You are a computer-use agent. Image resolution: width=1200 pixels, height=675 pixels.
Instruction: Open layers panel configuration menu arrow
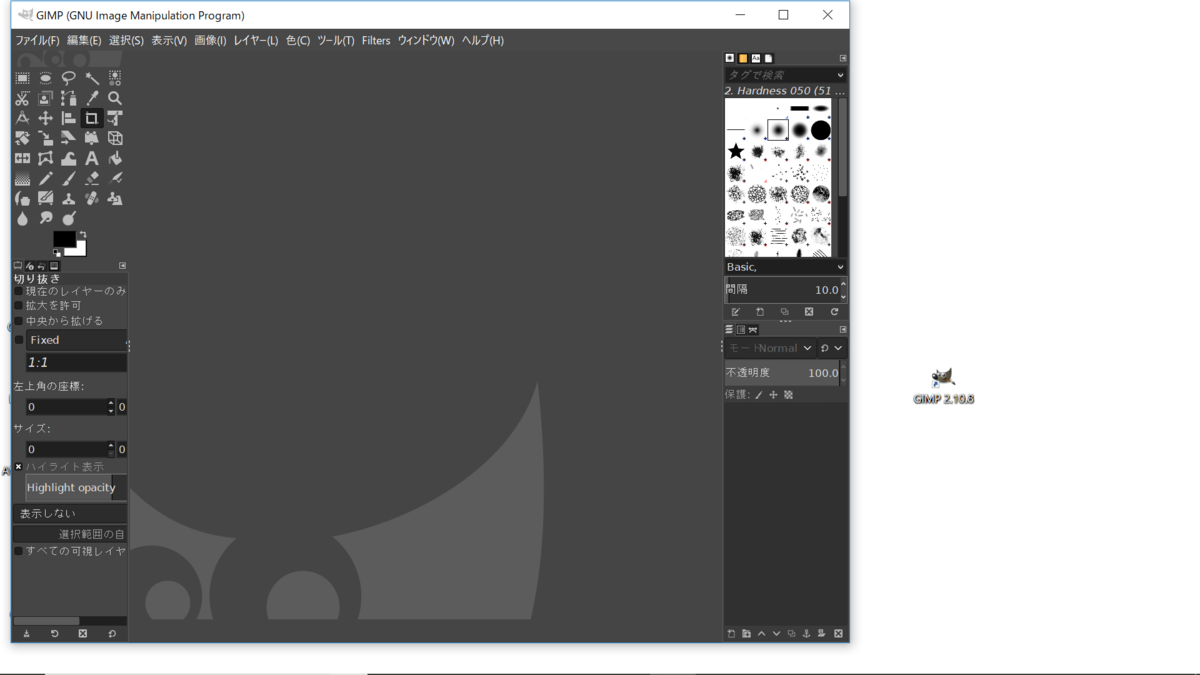pyautogui.click(x=843, y=329)
